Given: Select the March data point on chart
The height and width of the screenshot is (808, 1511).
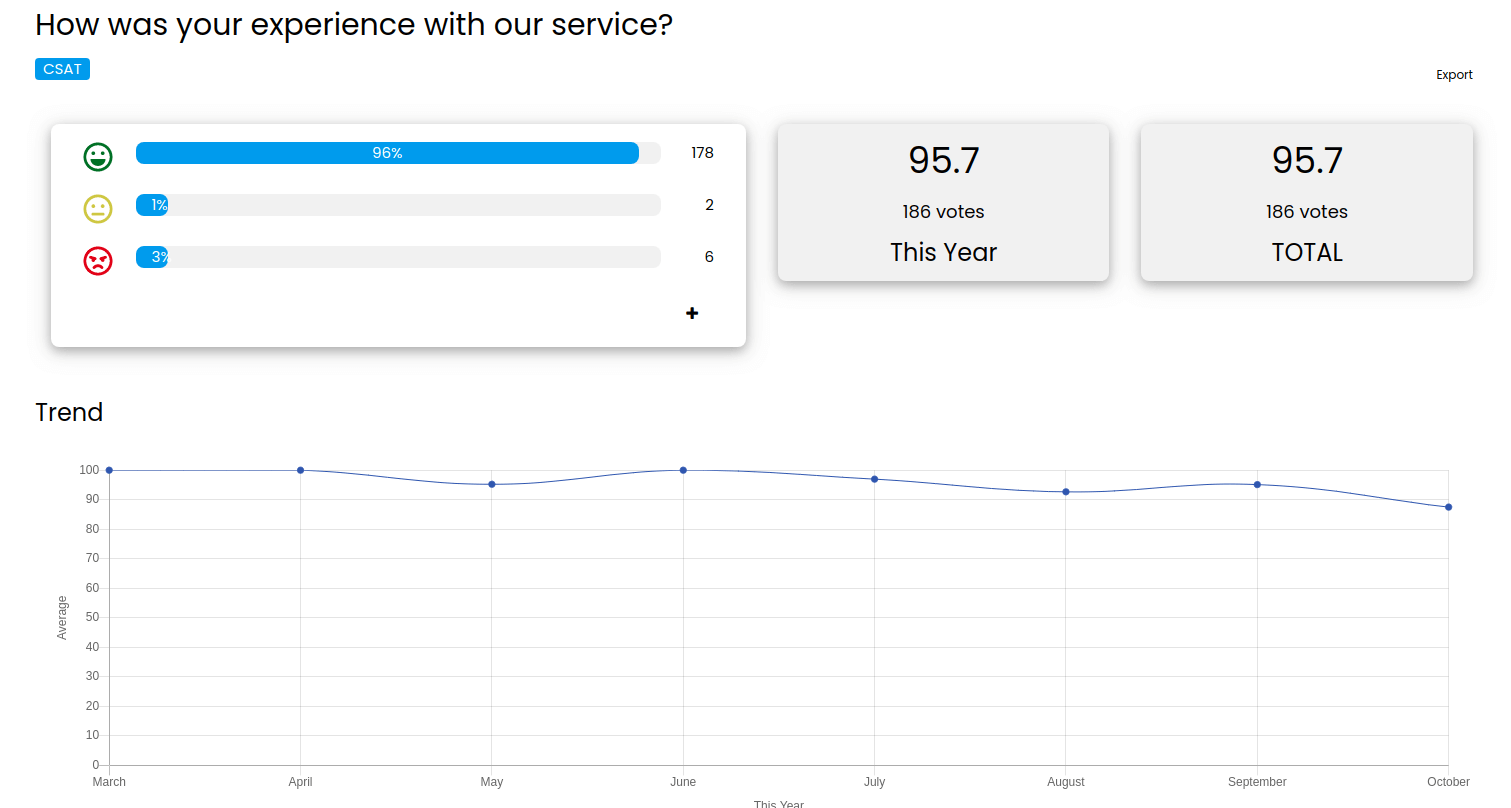Looking at the screenshot, I should [x=109, y=470].
